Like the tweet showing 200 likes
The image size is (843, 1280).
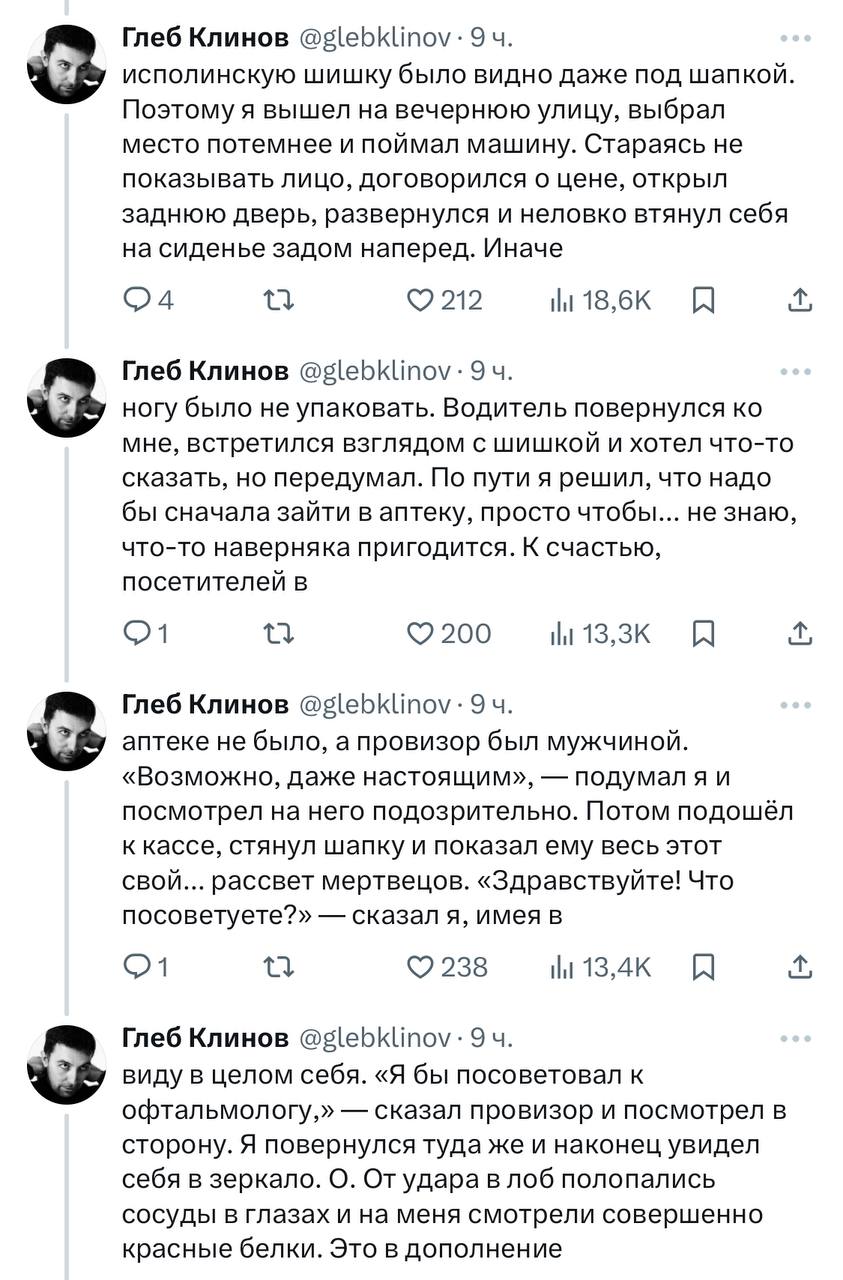[449, 633]
